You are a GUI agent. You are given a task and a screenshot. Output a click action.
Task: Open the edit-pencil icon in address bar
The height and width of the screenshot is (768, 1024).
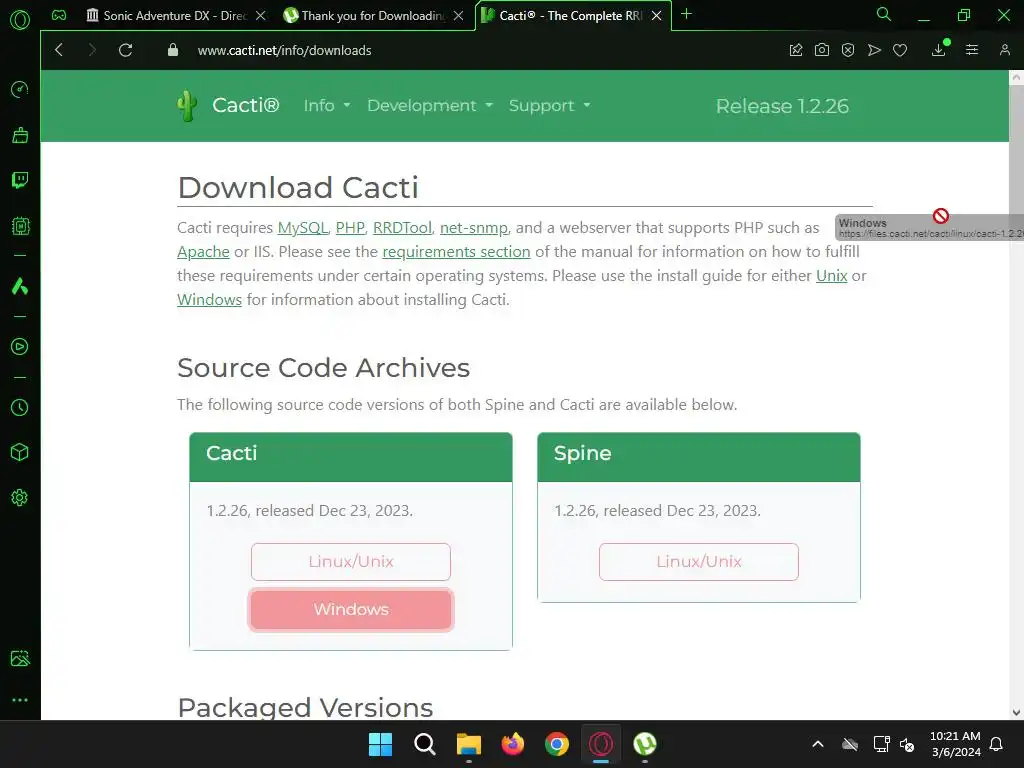(x=795, y=50)
